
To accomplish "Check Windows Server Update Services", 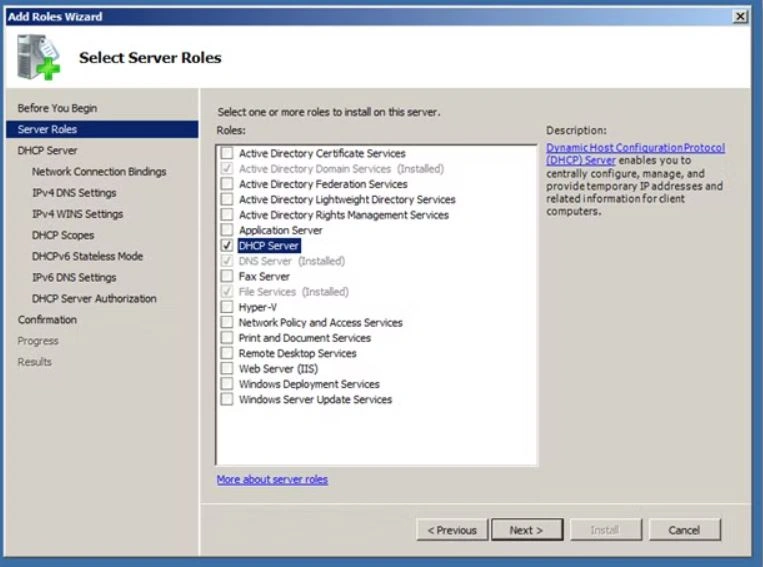I will 227,399.
